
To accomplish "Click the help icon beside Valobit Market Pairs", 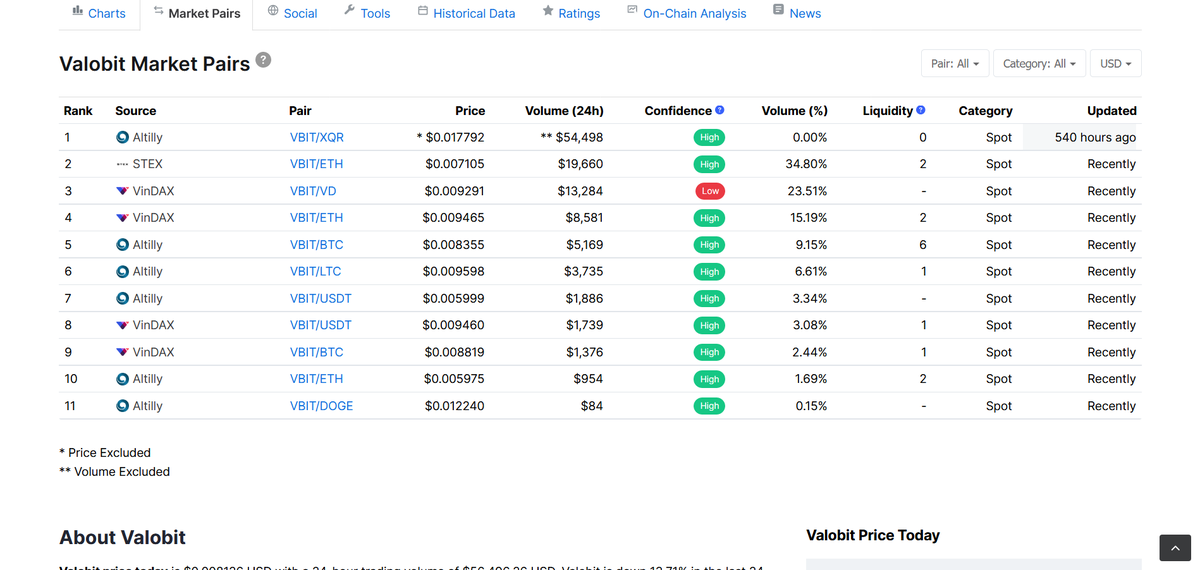I will [x=263, y=60].
